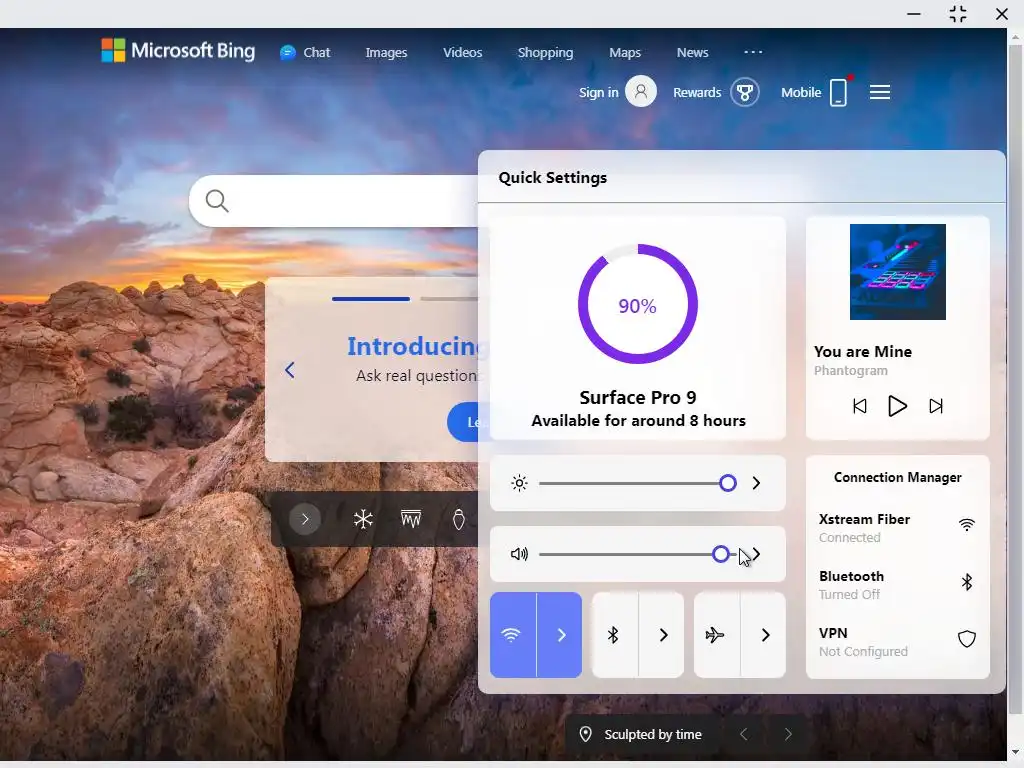Switch to the Maps tab
1024x768 pixels.
tap(625, 52)
